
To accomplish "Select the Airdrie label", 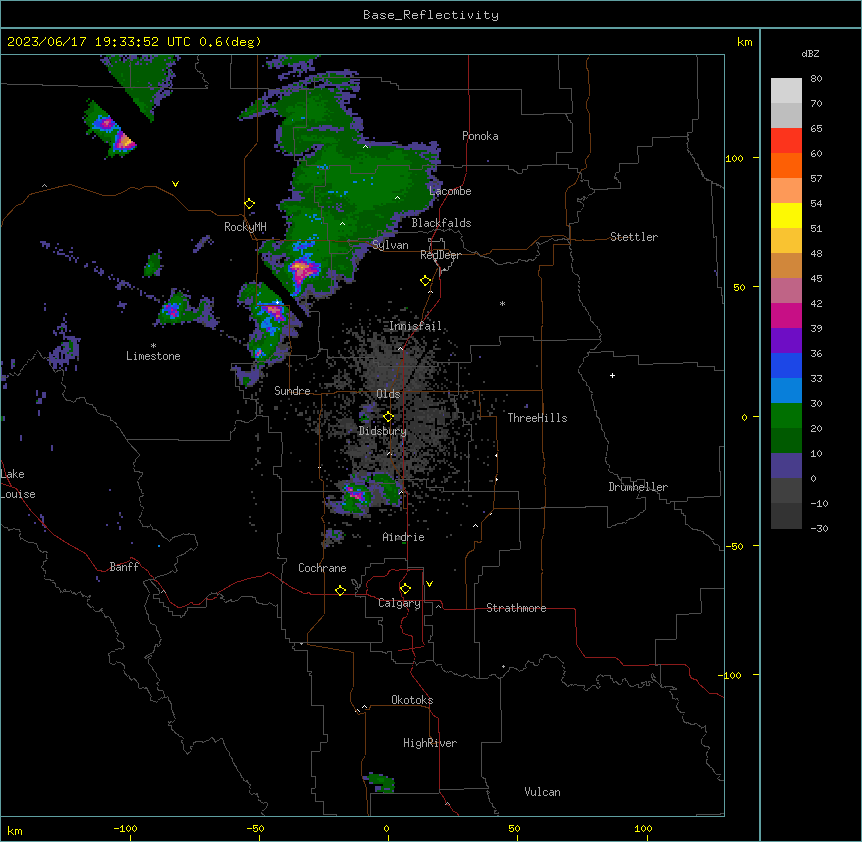I will click(x=403, y=537).
